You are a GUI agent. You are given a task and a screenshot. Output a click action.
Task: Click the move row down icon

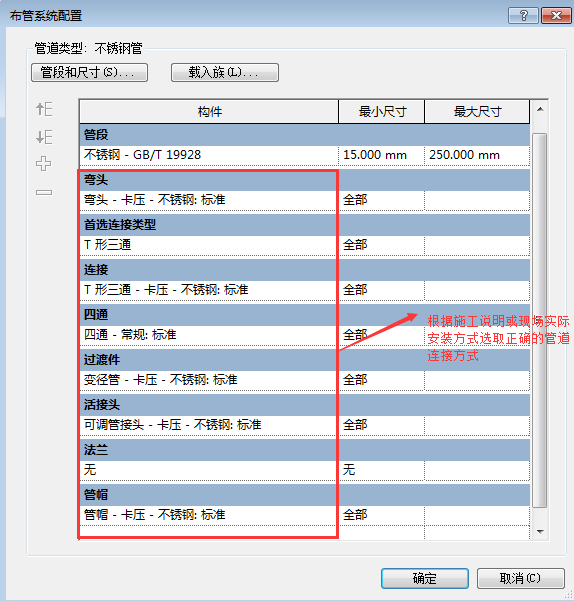pyautogui.click(x=44, y=137)
